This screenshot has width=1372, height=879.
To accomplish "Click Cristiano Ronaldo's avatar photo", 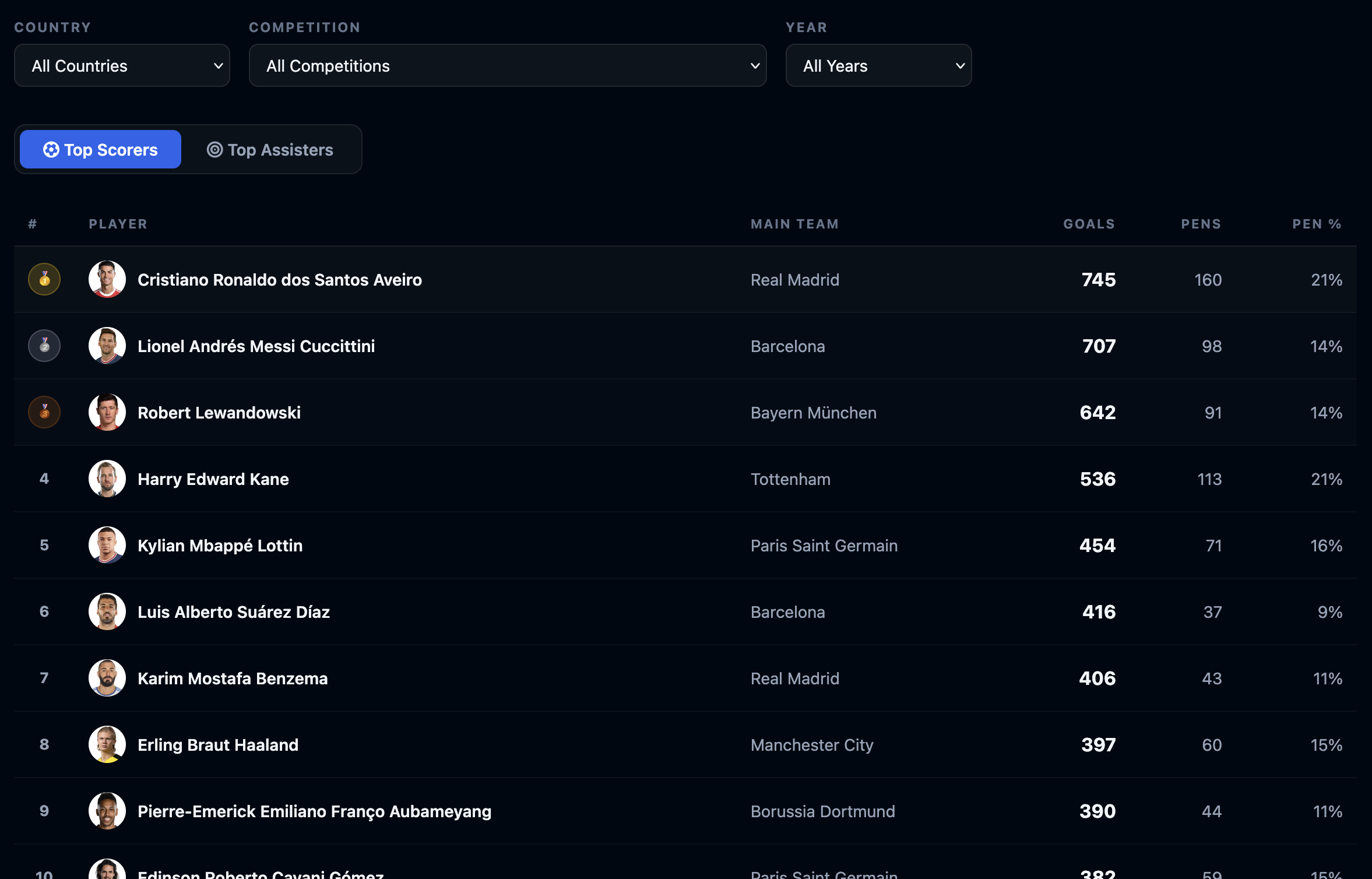I will click(x=107, y=279).
